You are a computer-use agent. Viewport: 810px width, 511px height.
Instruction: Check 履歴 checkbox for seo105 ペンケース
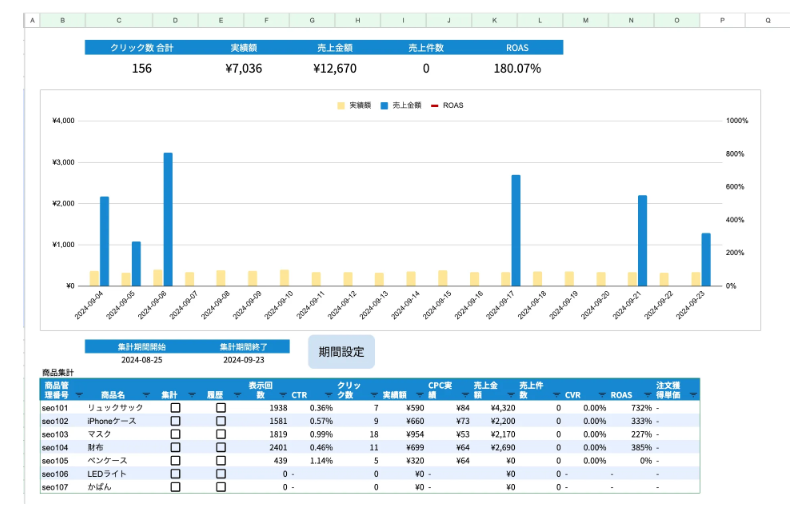[221, 460]
